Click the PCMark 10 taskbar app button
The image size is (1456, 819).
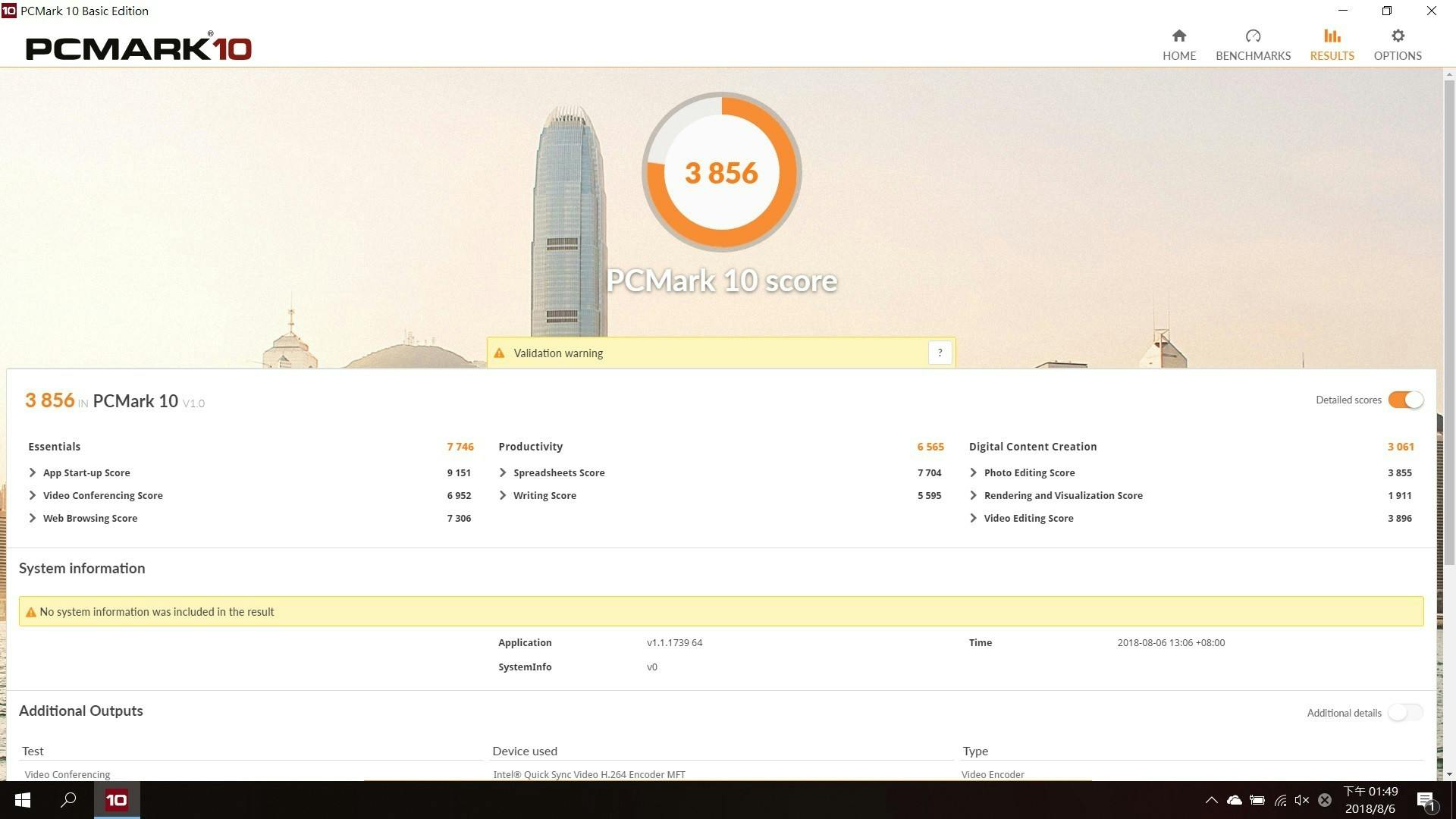click(117, 800)
